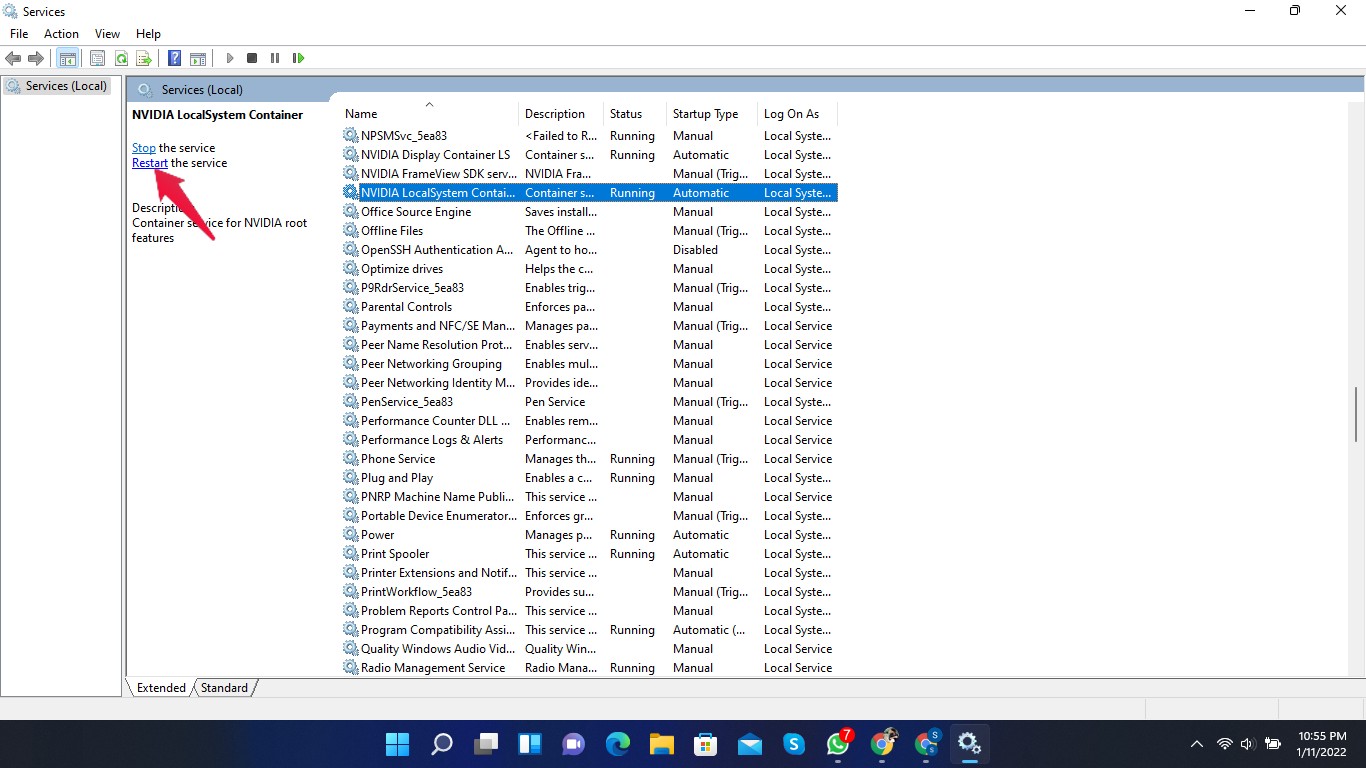Switch to the Standard tab
This screenshot has height=768, width=1366.
224,688
